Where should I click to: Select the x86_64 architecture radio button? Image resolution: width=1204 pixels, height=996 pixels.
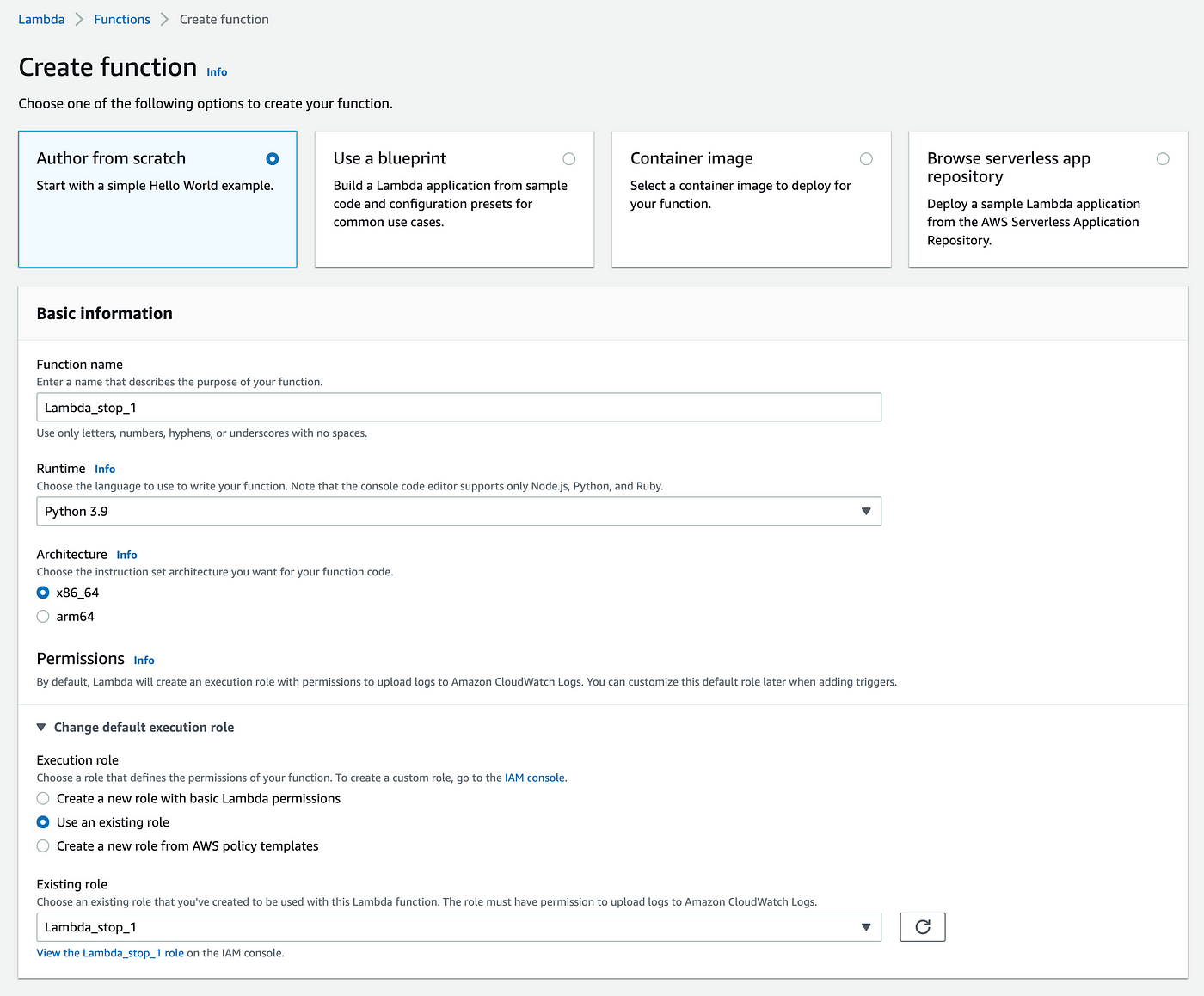[x=43, y=593]
